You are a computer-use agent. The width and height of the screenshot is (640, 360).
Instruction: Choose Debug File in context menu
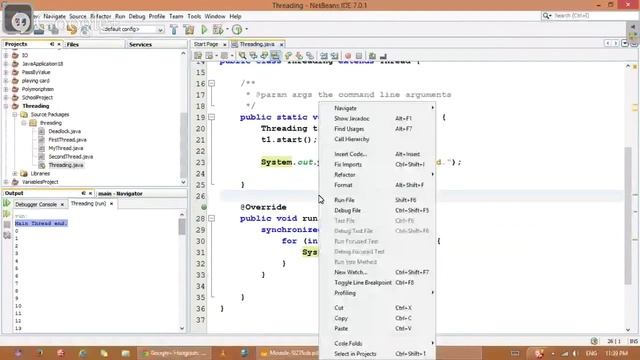point(378,210)
